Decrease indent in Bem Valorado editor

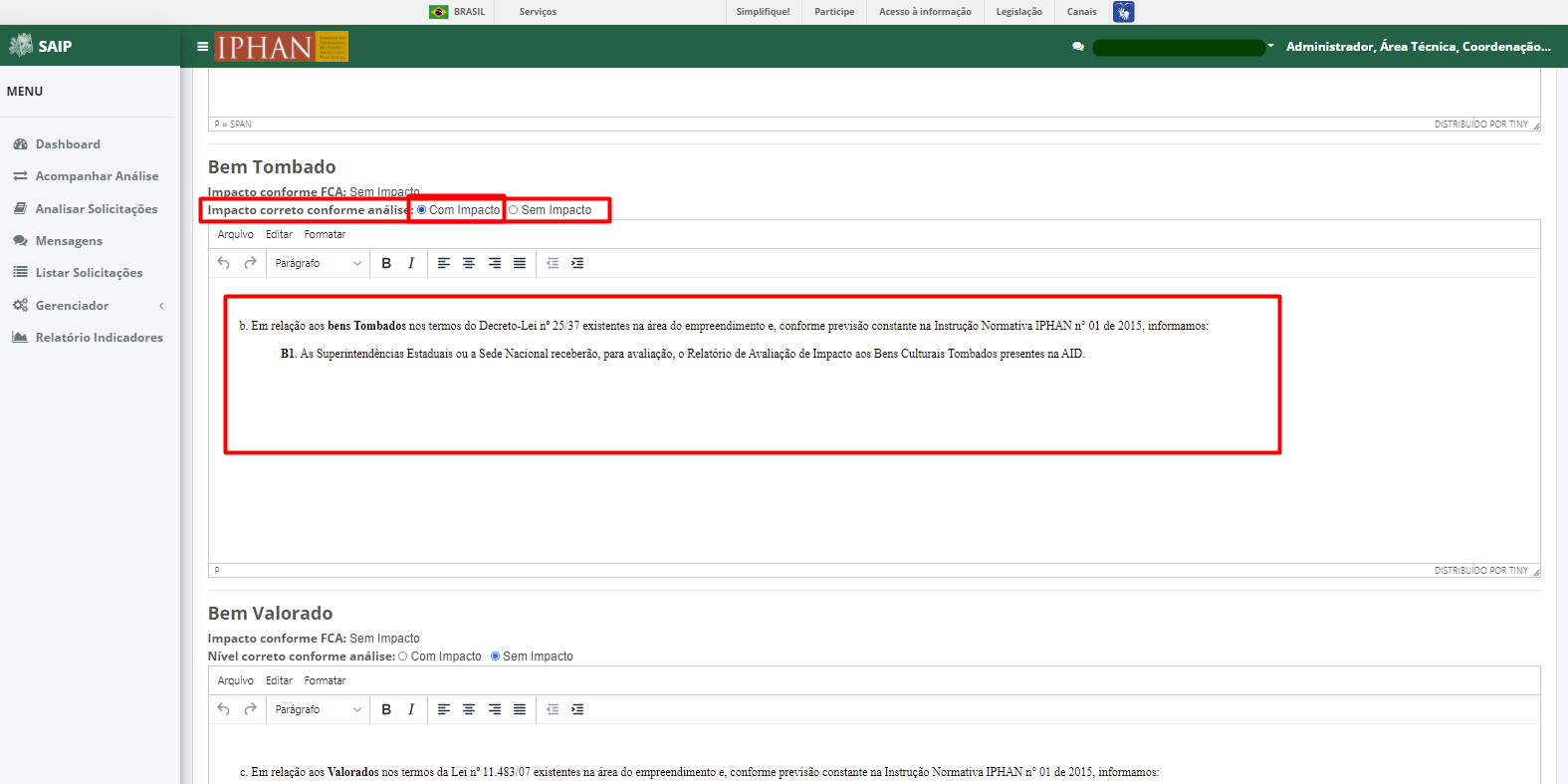tap(553, 709)
